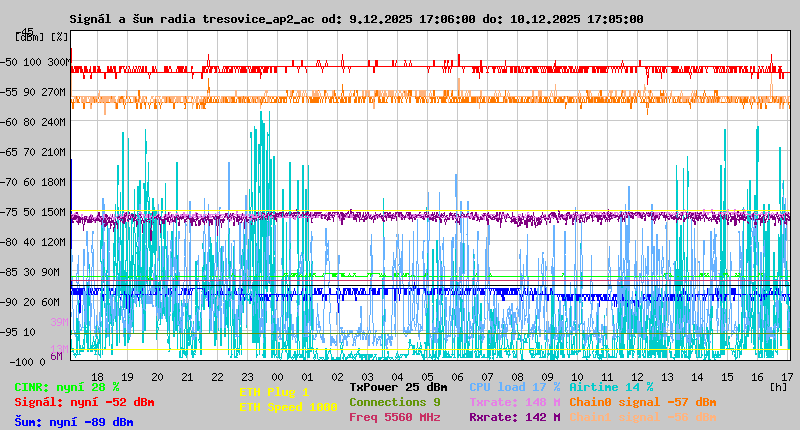800x430 pixels.
Task: Click the blue Šum legend entry
Action: [x=74, y=422]
